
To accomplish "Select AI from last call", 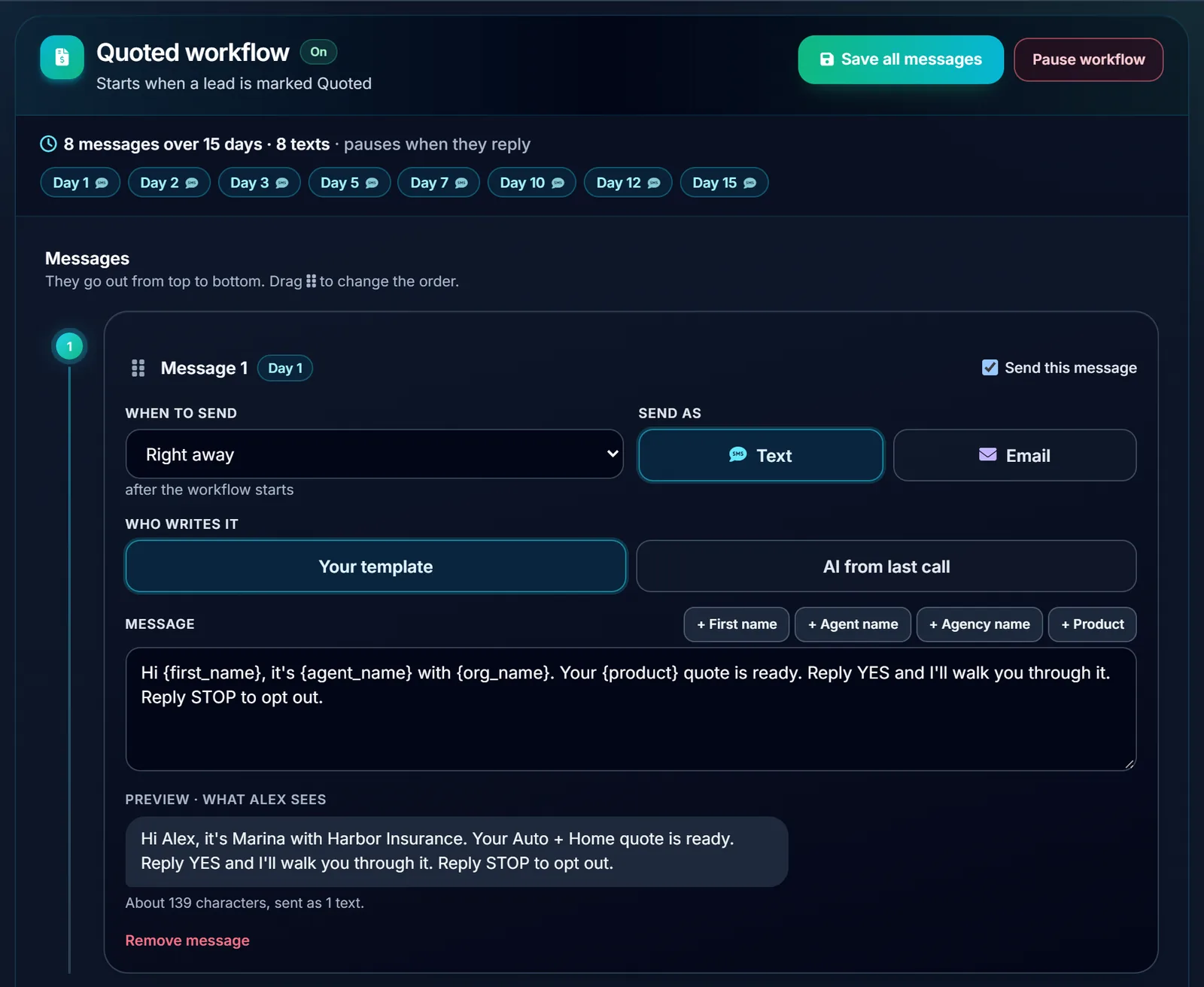I will (x=886, y=566).
